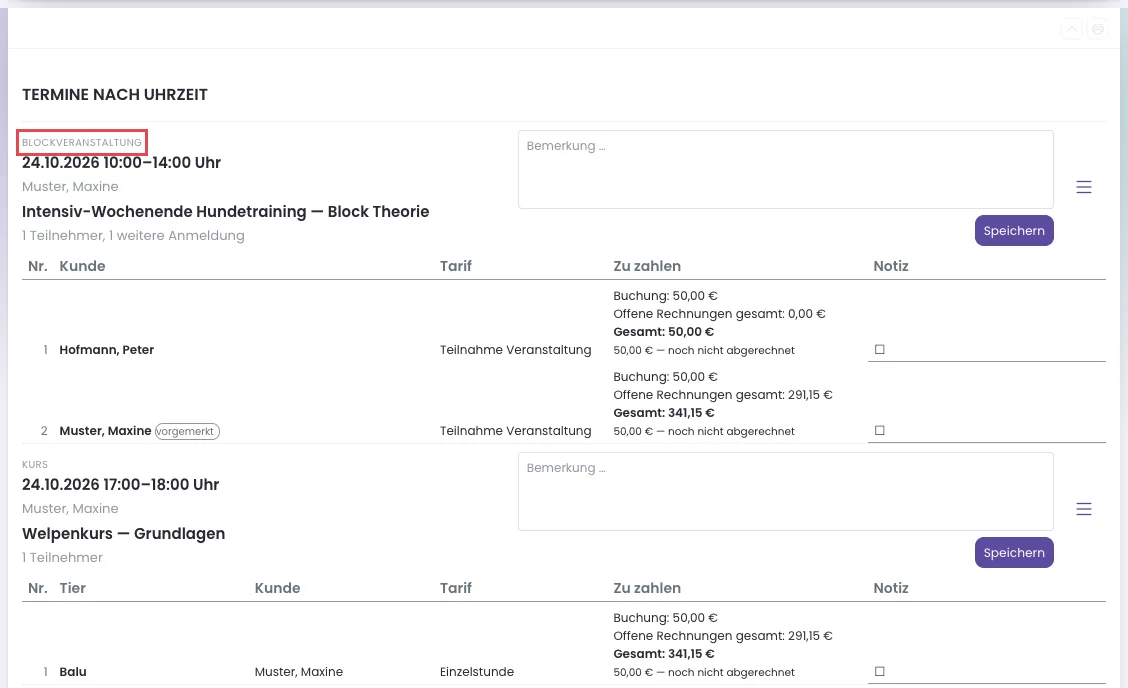This screenshot has width=1128, height=688.
Task: Select the animal name "Balu"
Action: coord(73,671)
